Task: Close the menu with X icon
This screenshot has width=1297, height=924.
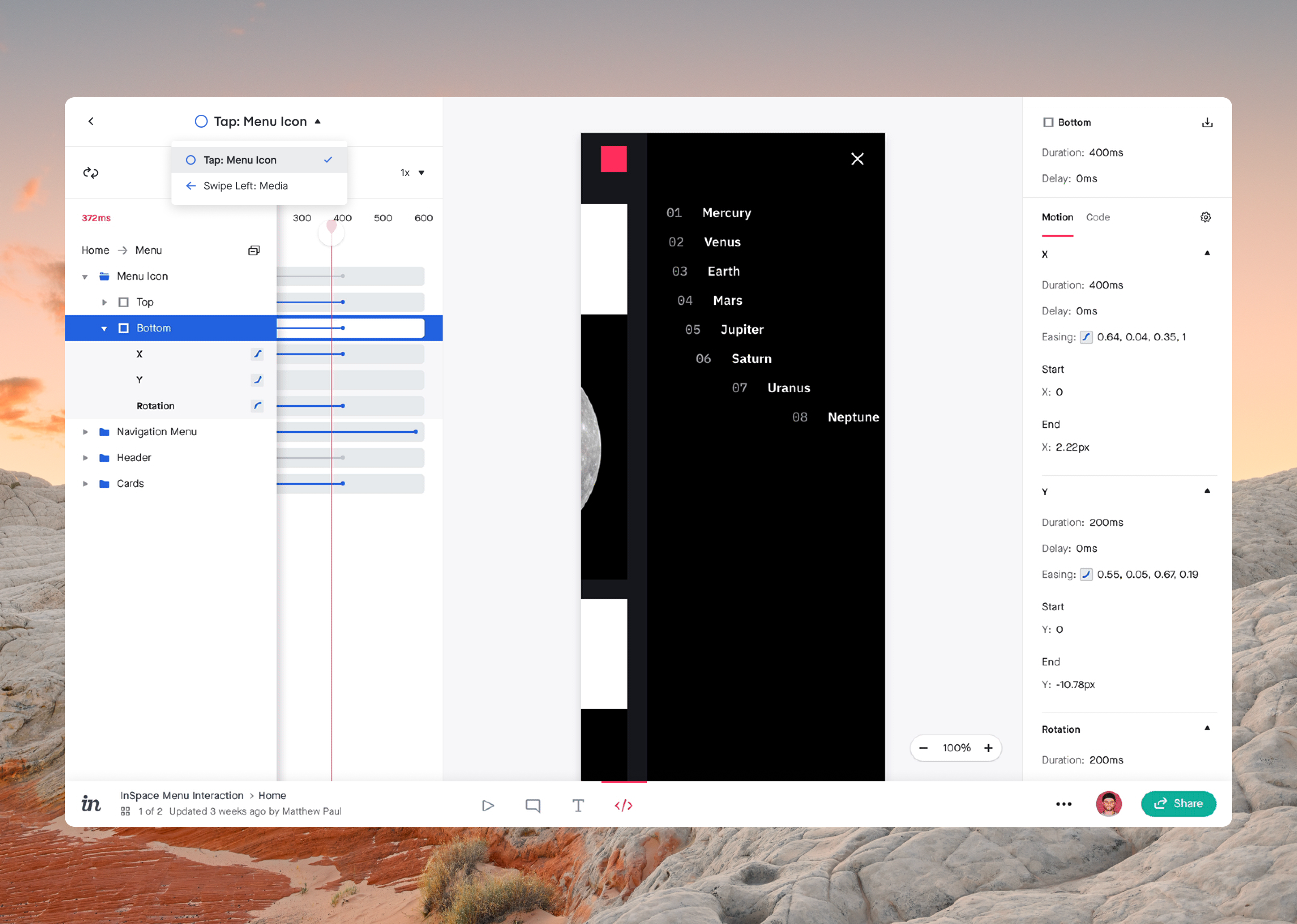Action: (857, 159)
